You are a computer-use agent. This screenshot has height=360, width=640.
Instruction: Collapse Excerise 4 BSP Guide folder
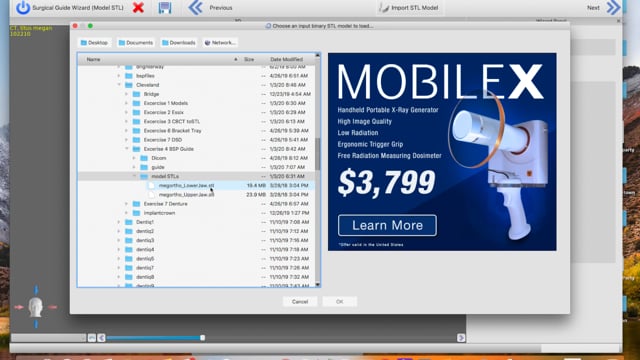[x=127, y=149]
